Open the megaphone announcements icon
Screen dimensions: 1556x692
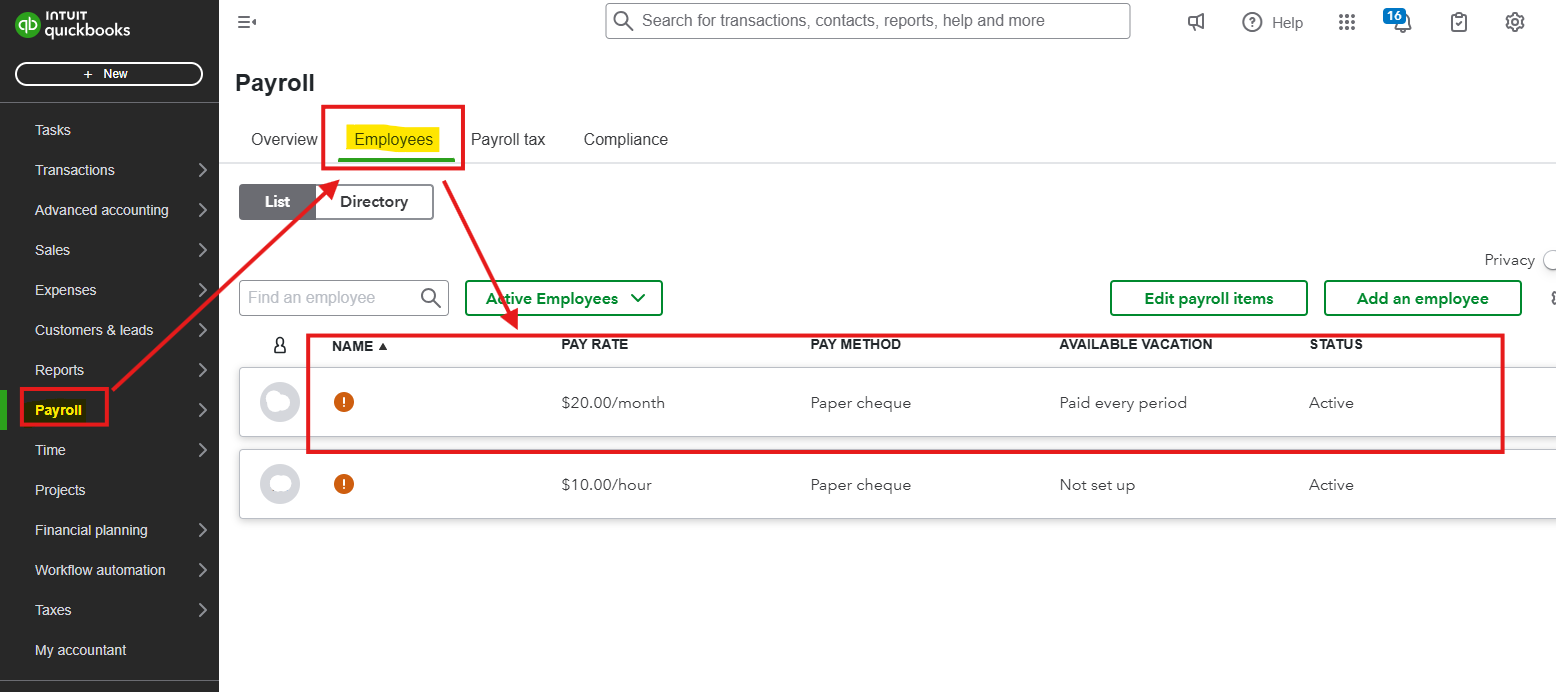pos(1196,22)
